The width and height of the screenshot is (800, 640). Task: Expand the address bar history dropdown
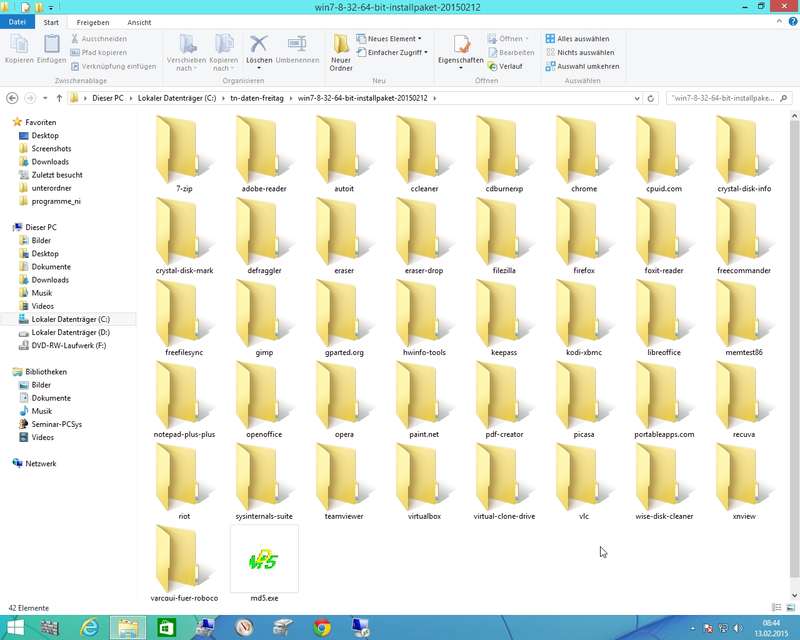tap(637, 99)
